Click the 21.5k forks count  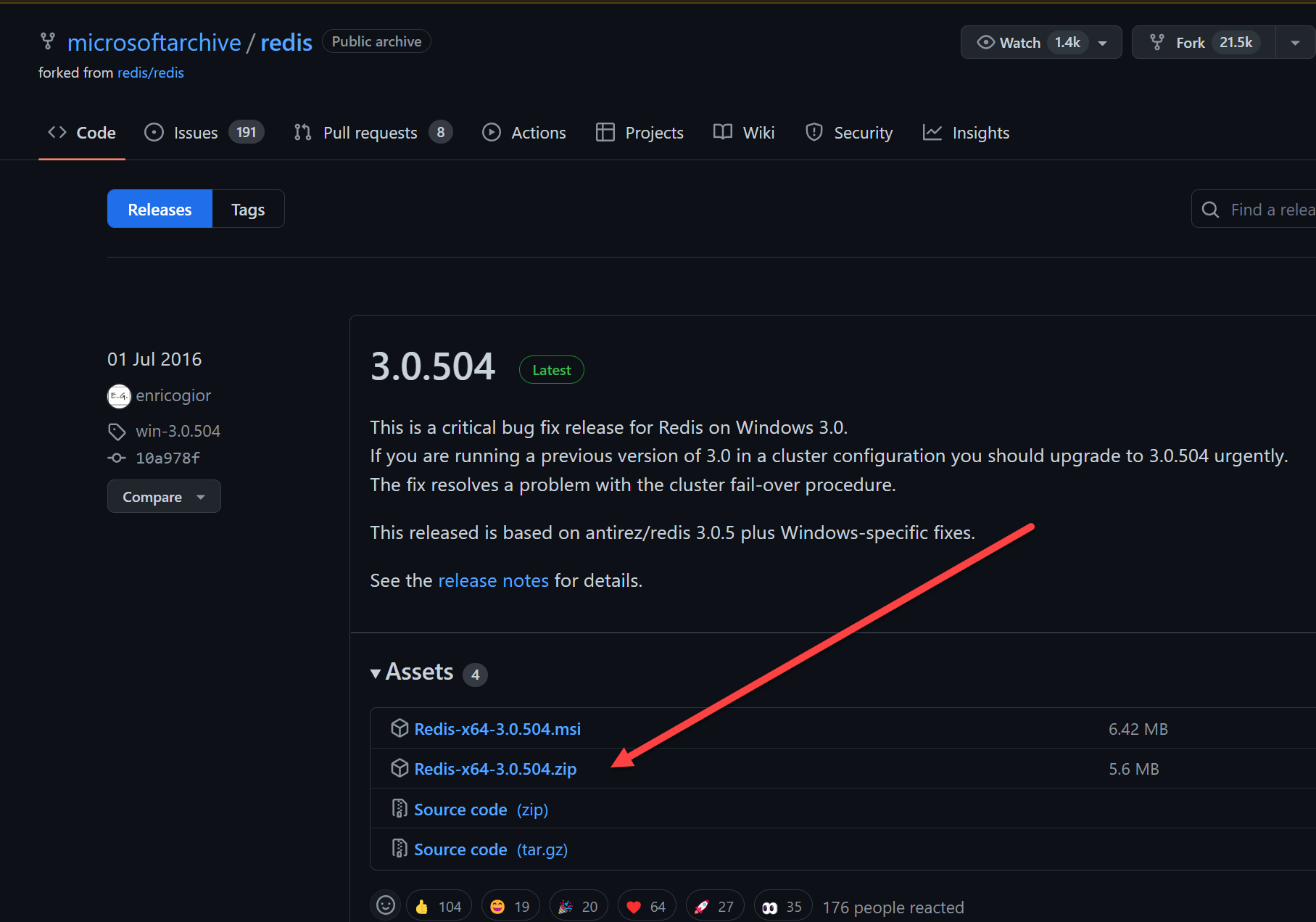click(1236, 43)
